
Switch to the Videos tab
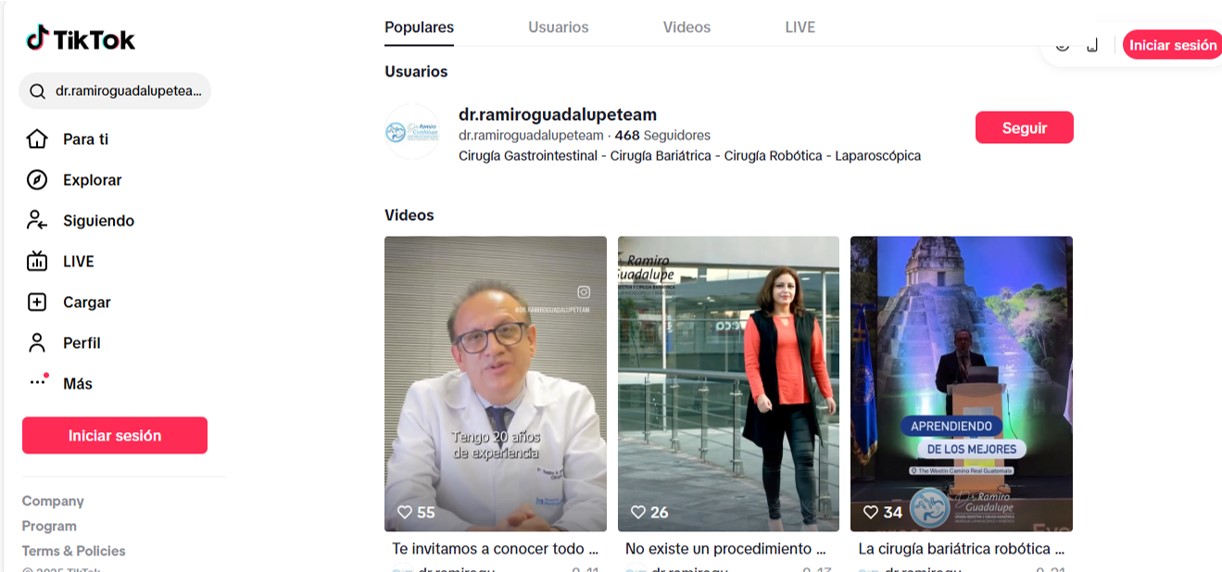tap(686, 27)
